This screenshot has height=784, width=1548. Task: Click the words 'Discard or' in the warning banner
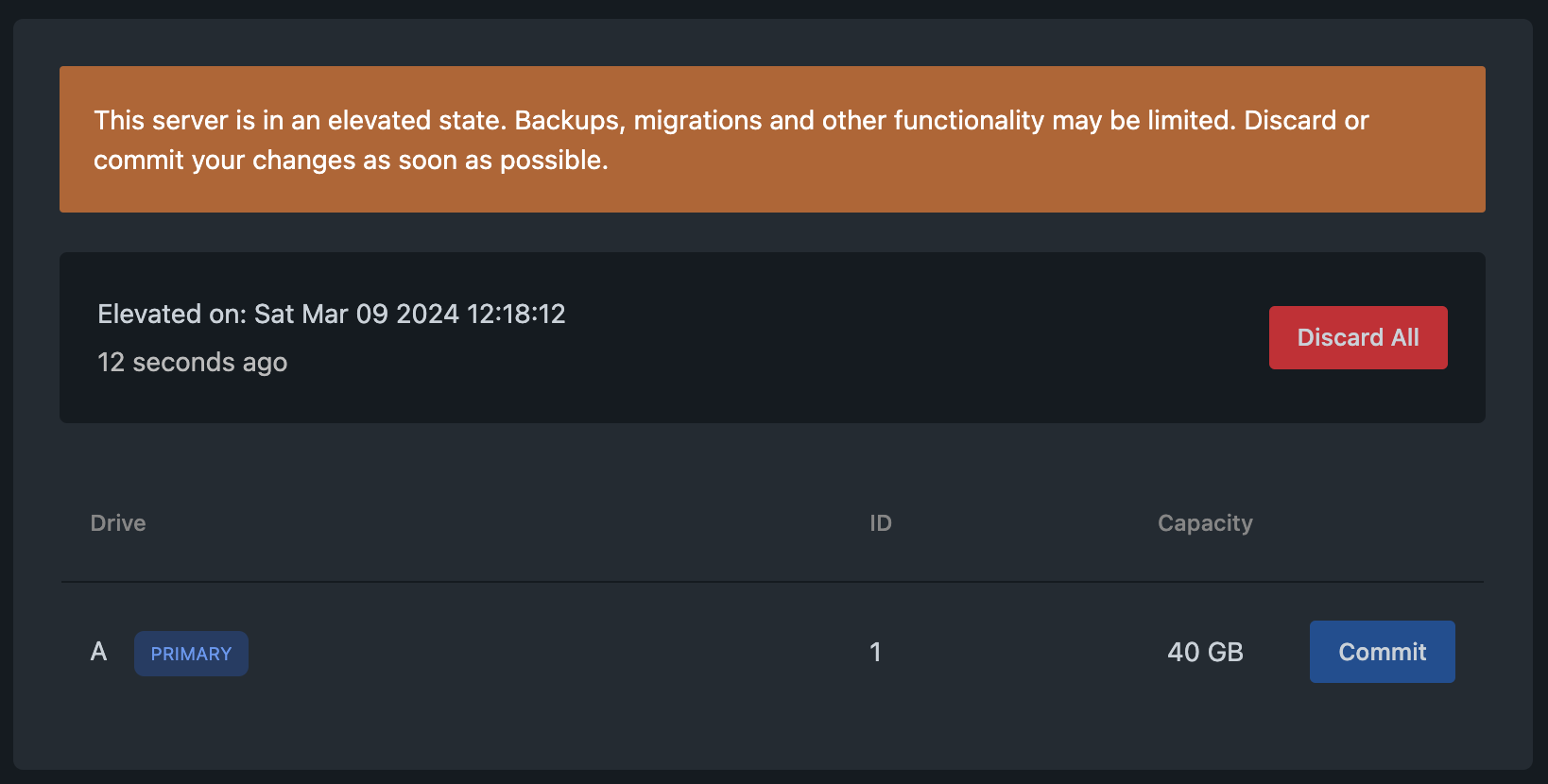tap(1306, 120)
